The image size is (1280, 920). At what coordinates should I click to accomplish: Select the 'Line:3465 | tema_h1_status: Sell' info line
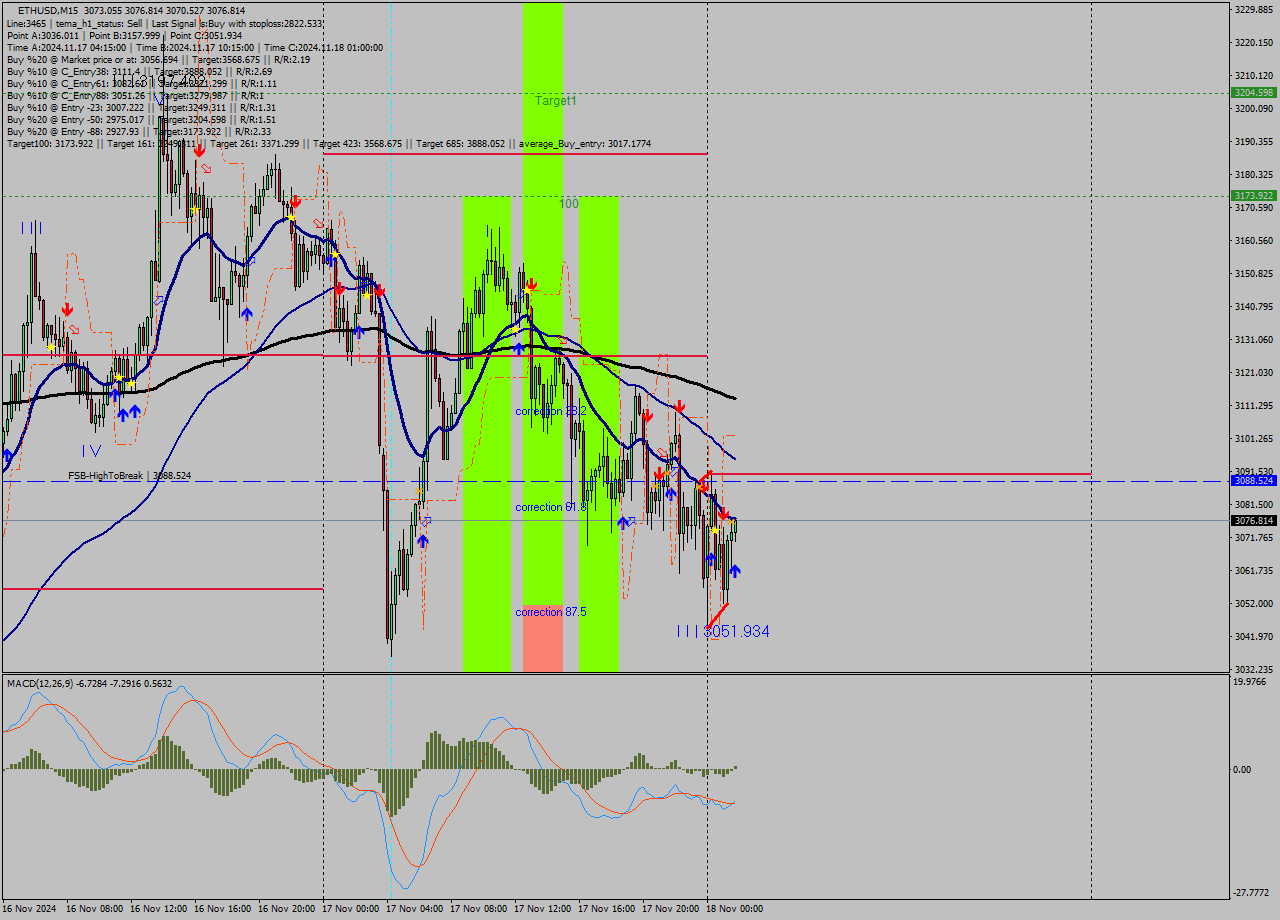point(164,23)
